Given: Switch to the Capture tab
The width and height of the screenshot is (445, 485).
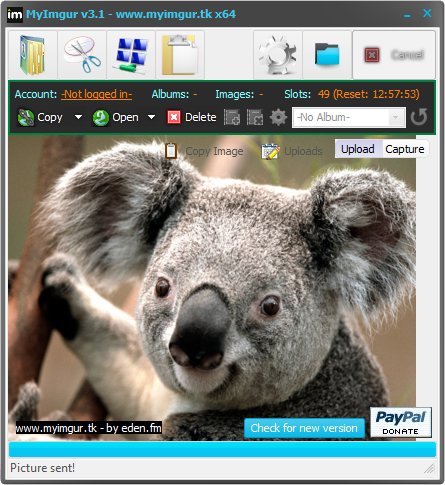Looking at the screenshot, I should tap(405, 149).
